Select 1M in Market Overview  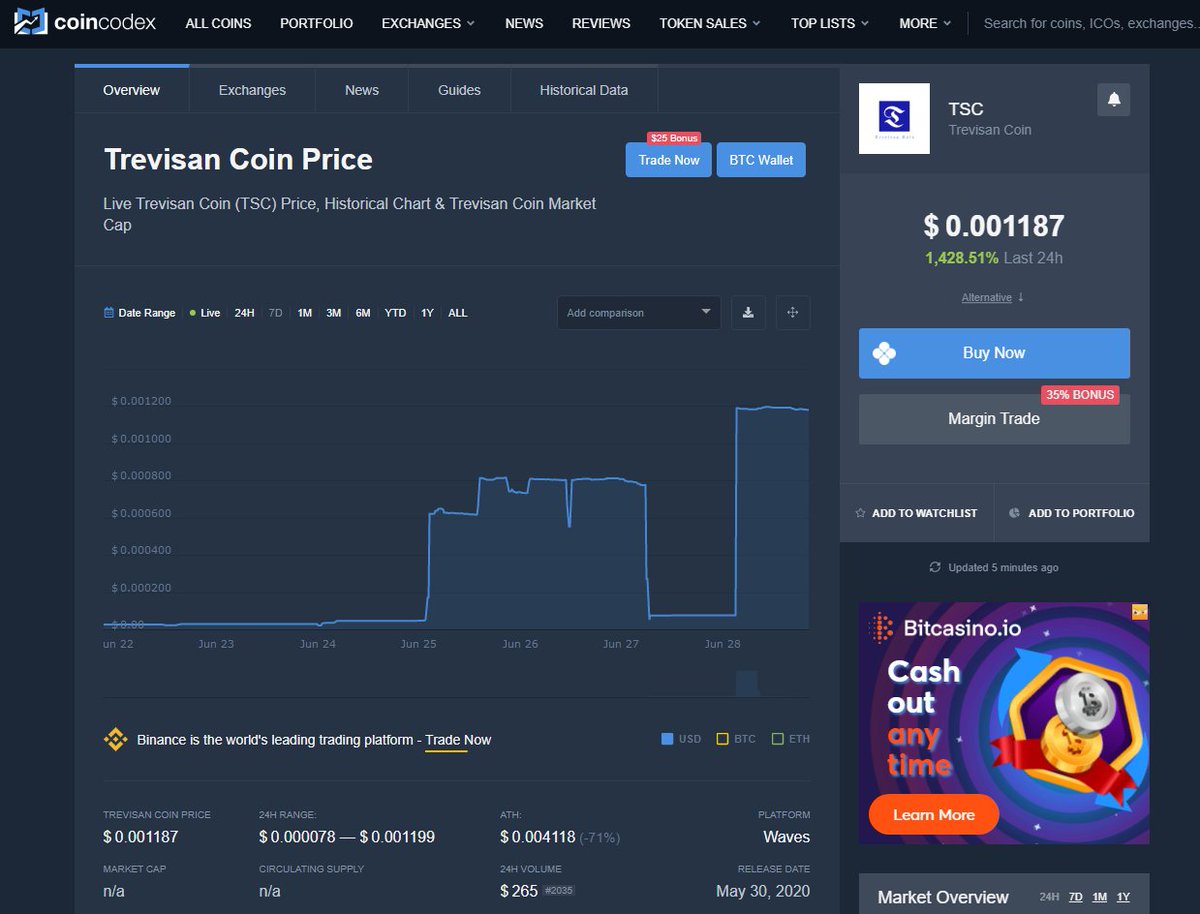[1100, 897]
